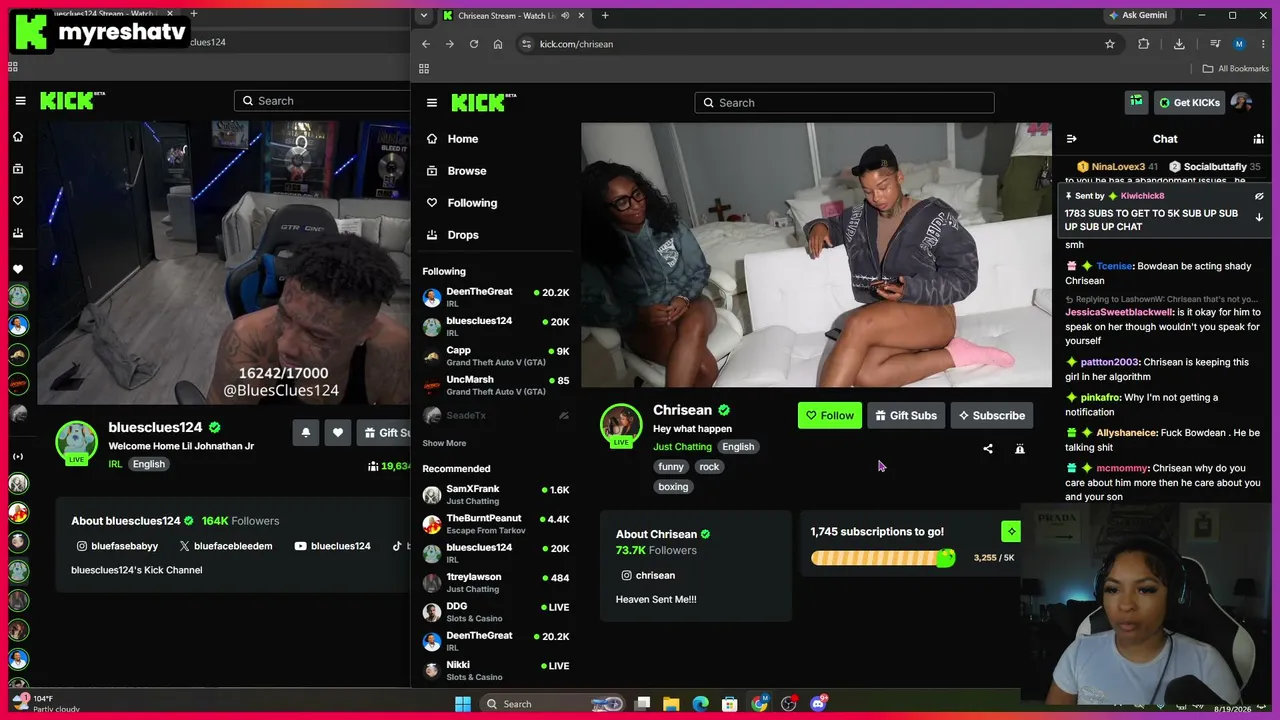The height and width of the screenshot is (720, 1280).
Task: Follow the Chrisean channel
Action: point(830,415)
